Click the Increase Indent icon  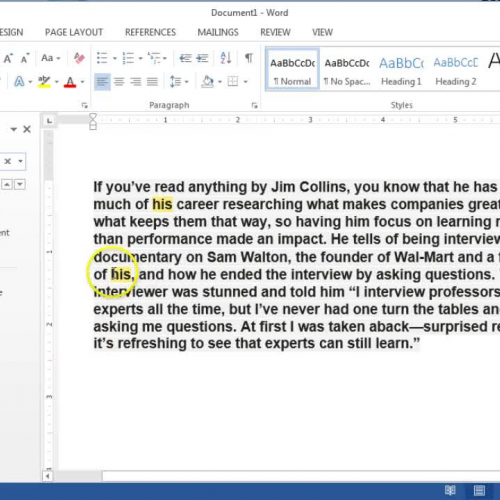pos(202,58)
